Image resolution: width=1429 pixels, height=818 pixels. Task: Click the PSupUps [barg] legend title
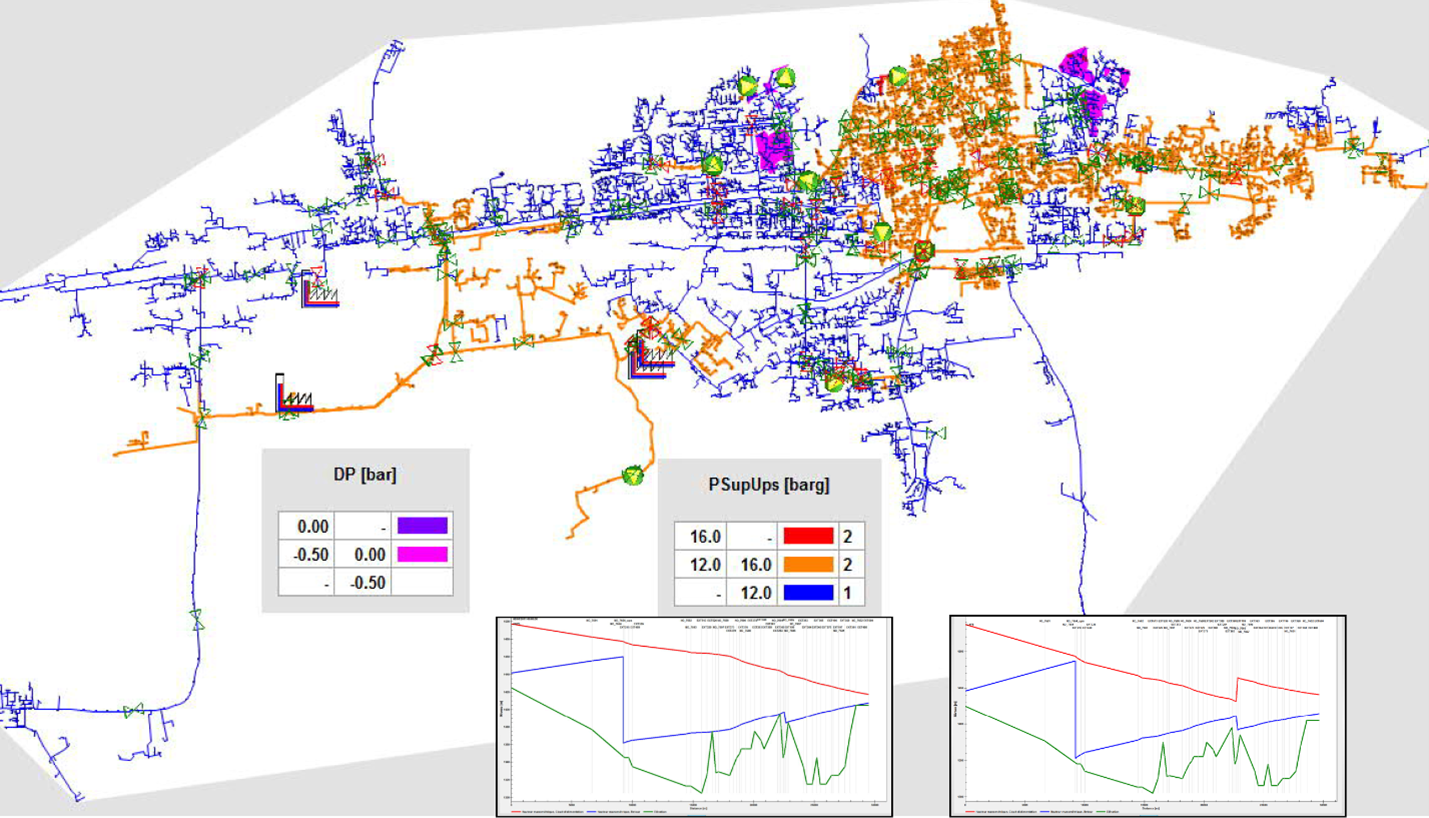[x=768, y=486]
